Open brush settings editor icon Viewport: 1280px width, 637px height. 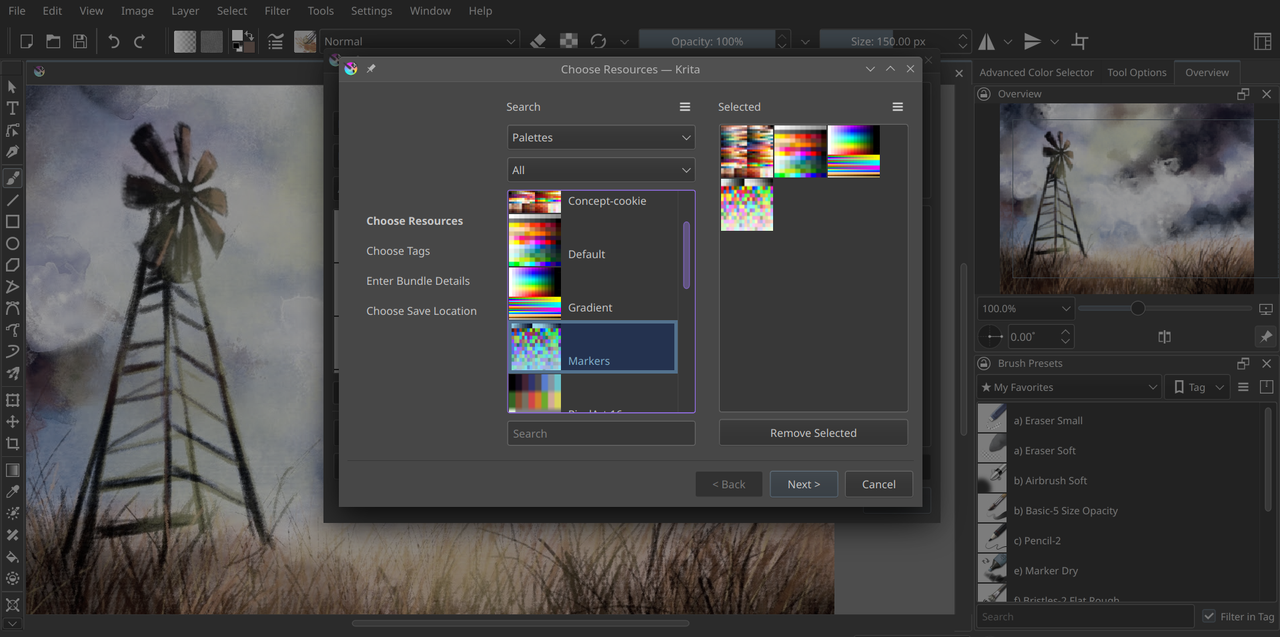click(275, 41)
